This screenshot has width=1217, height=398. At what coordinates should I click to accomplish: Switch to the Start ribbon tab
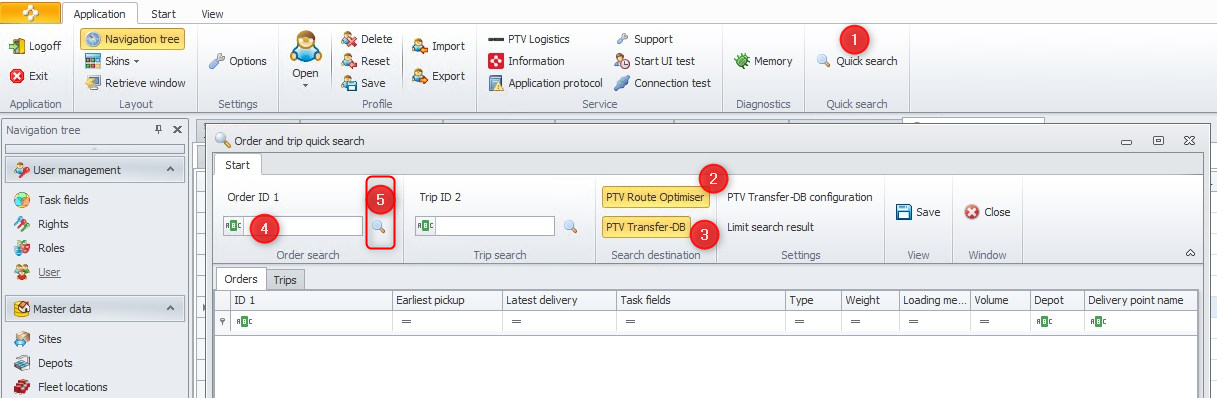[x=163, y=14]
